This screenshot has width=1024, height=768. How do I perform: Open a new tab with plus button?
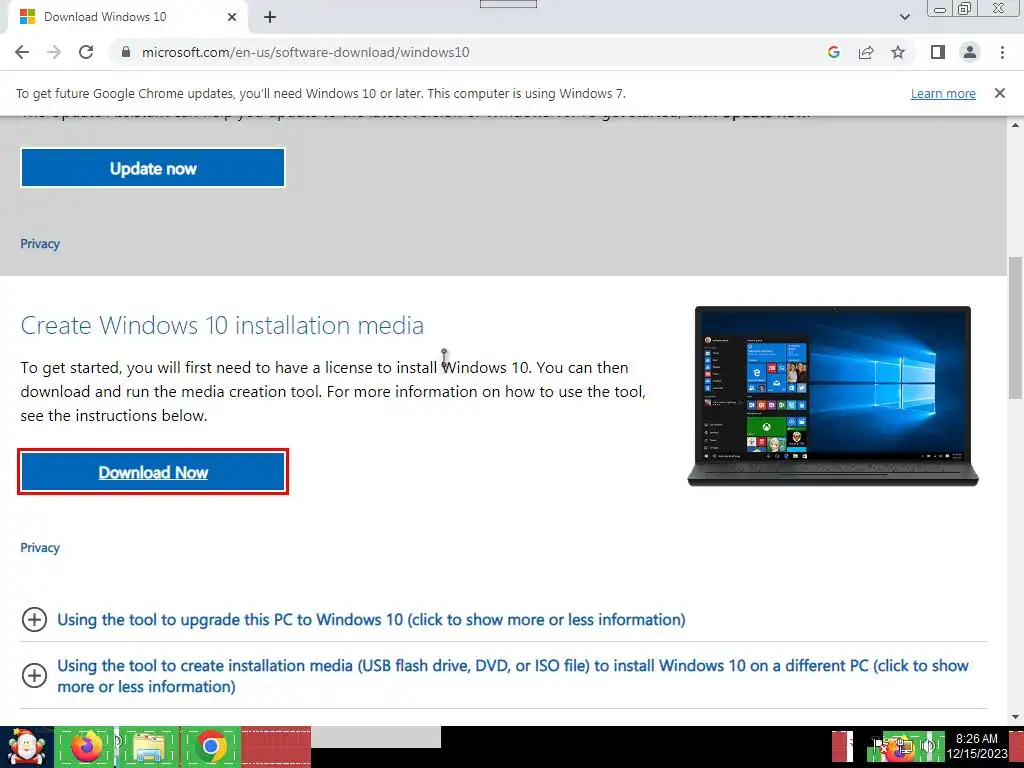coord(270,17)
